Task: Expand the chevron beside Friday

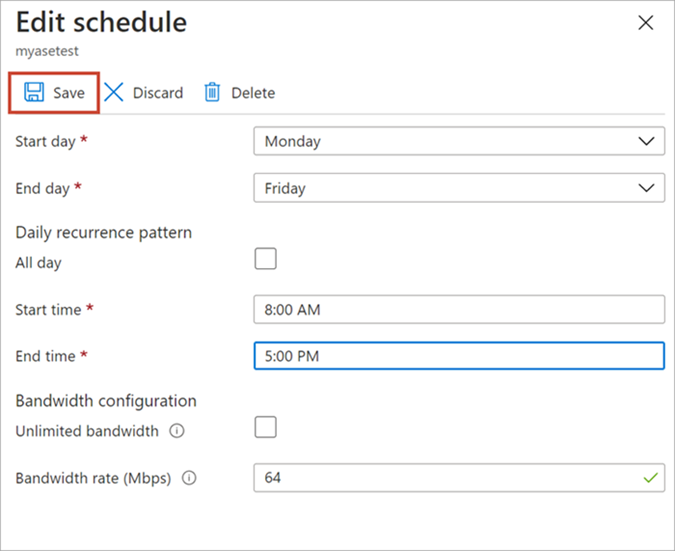Action: tap(646, 188)
